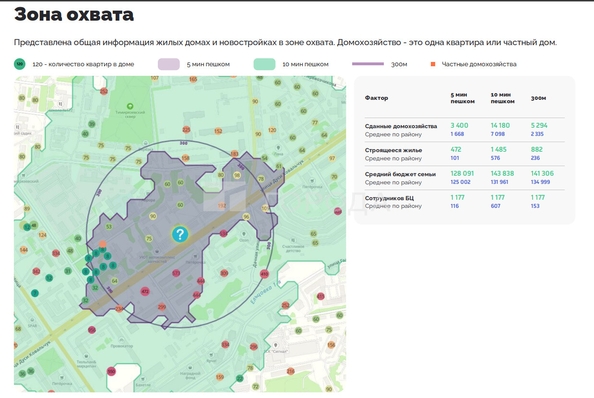This screenshot has height=398, width=594.
Task: Click the purple 5 min walk swatch
Action: (x=169, y=64)
